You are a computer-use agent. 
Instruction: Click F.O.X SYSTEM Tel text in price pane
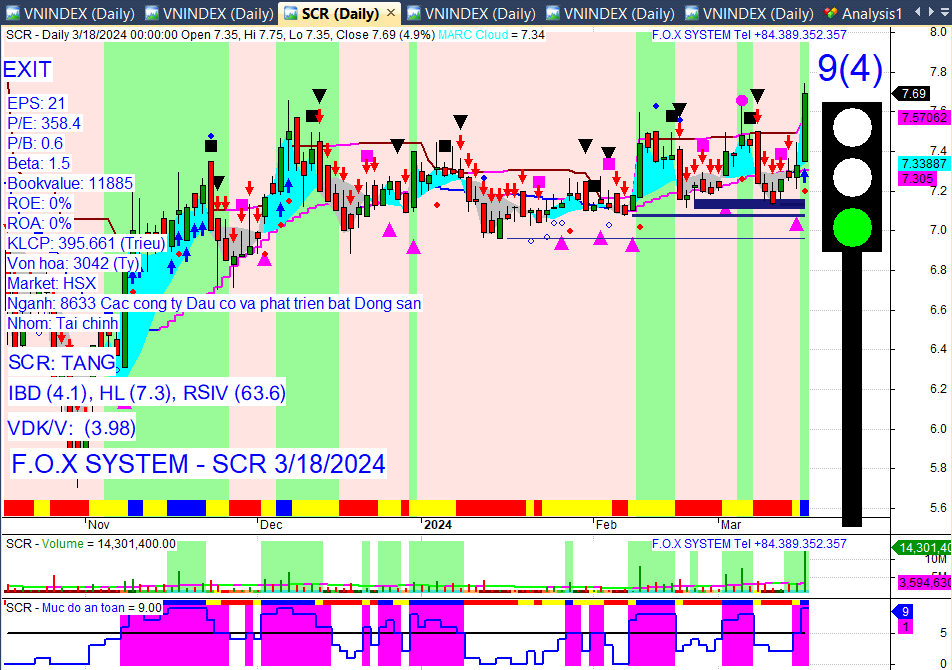pyautogui.click(x=749, y=35)
